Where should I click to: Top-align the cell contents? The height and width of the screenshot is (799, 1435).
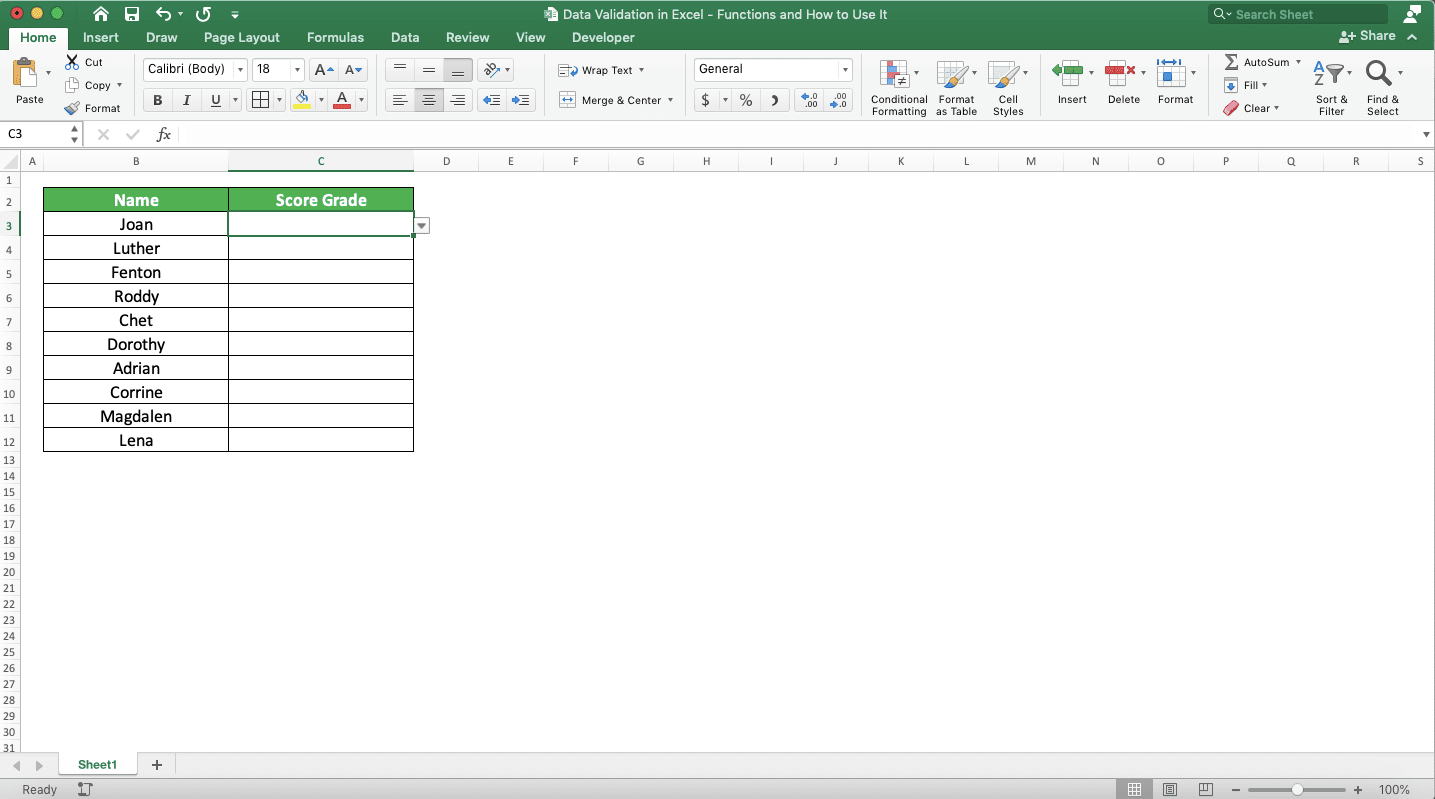pyautogui.click(x=400, y=70)
